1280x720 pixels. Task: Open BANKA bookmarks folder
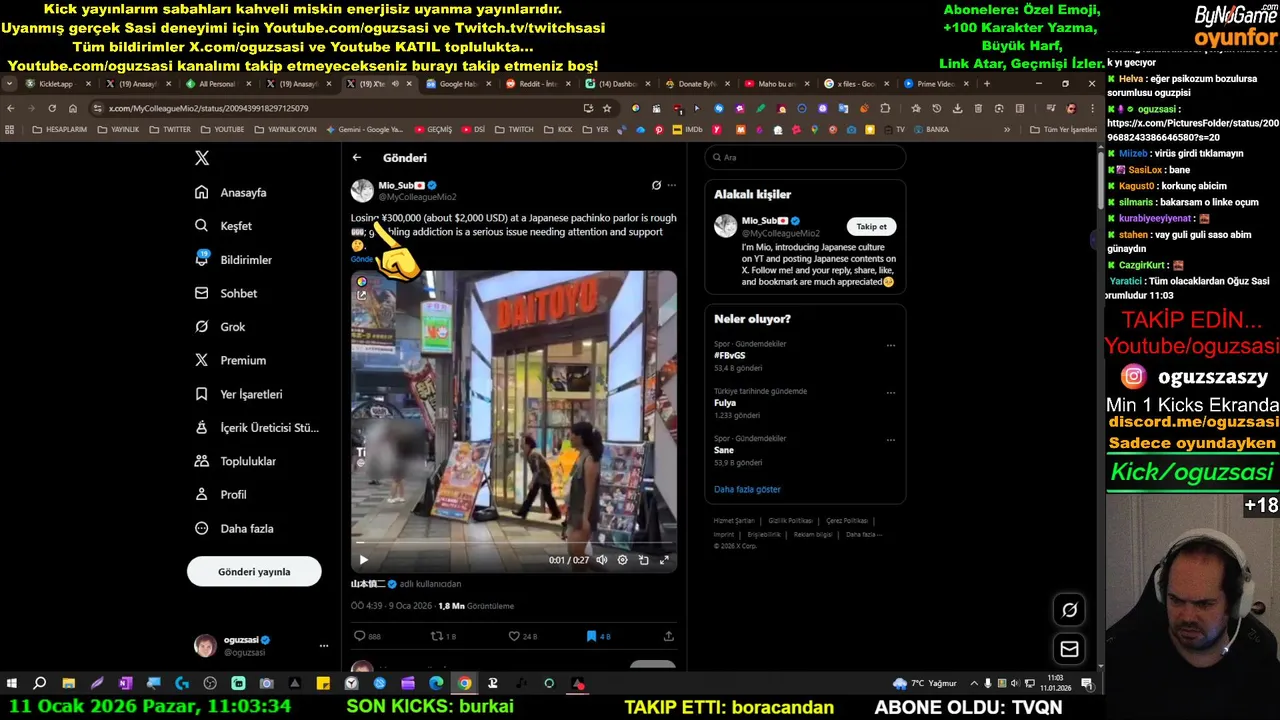930,130
